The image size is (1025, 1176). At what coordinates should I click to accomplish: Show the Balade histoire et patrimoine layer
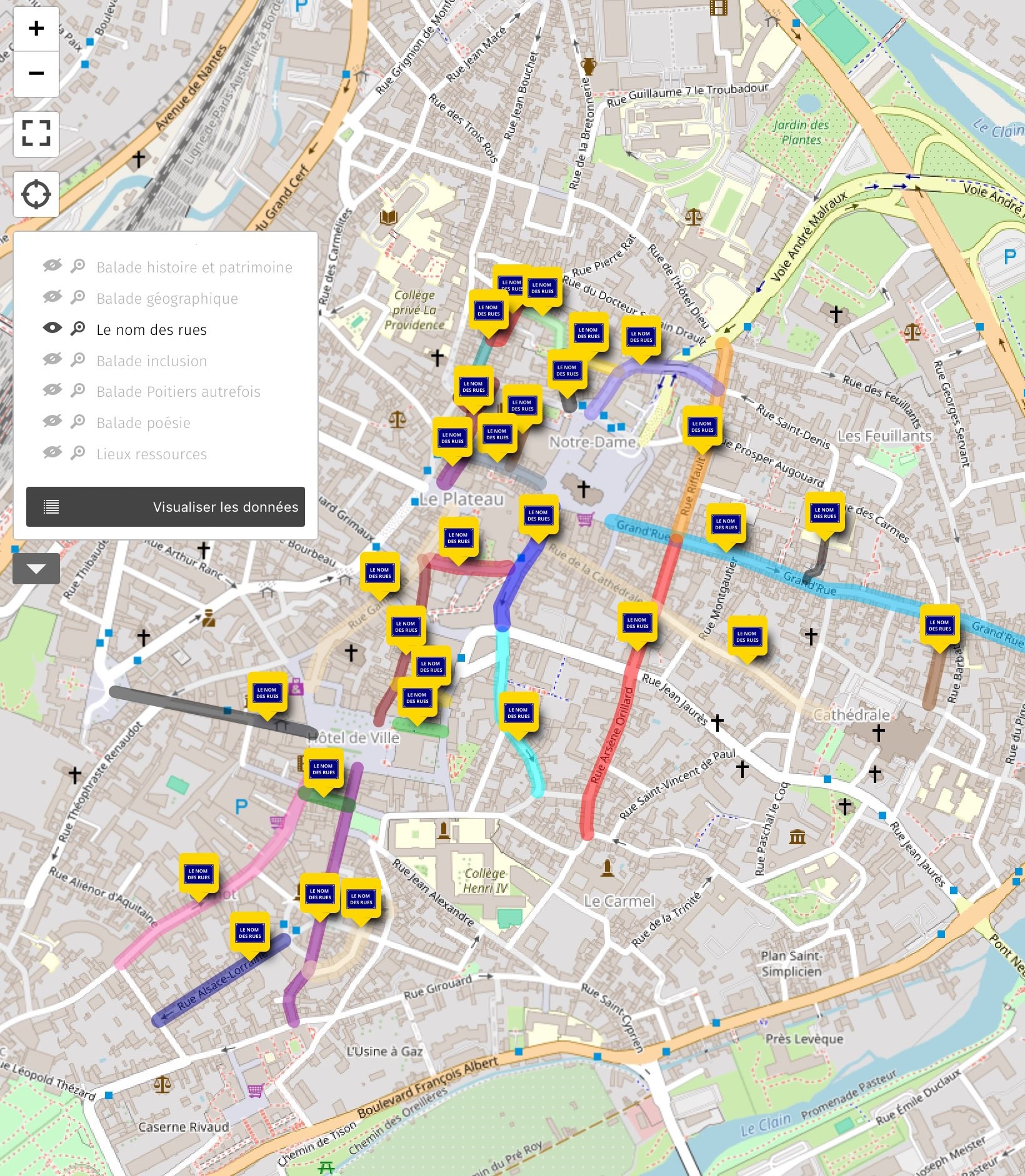(52, 266)
